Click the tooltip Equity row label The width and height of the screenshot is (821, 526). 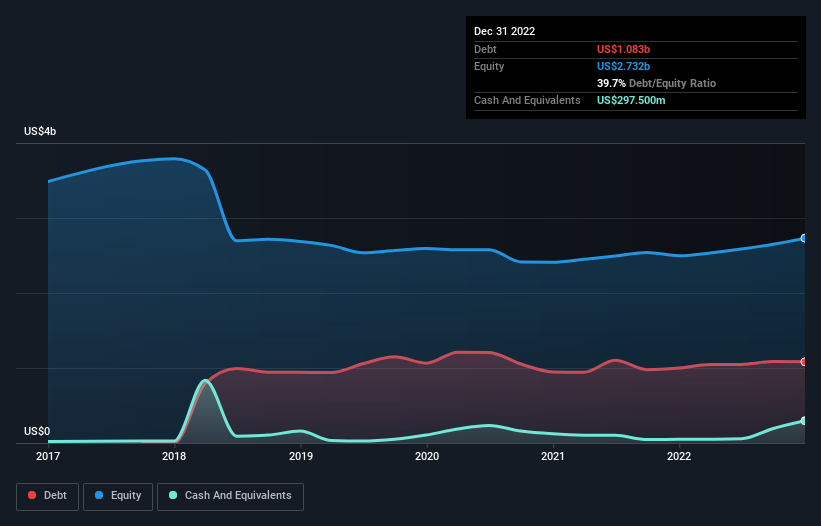pos(489,66)
